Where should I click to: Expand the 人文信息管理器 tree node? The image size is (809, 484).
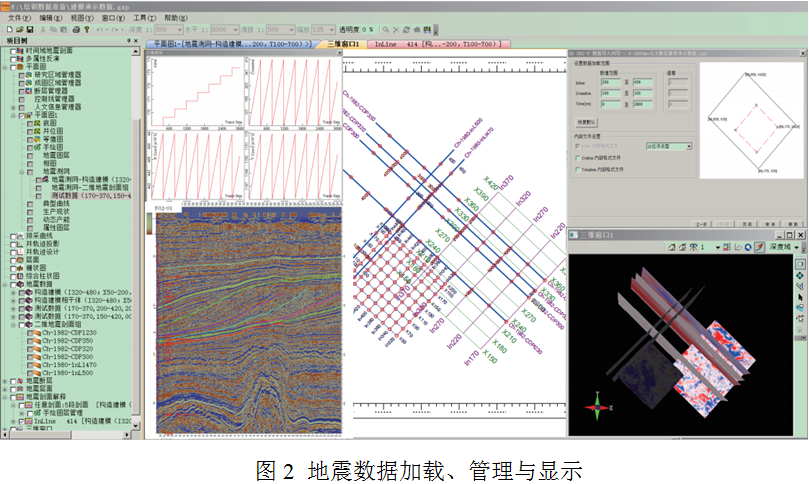coord(13,107)
